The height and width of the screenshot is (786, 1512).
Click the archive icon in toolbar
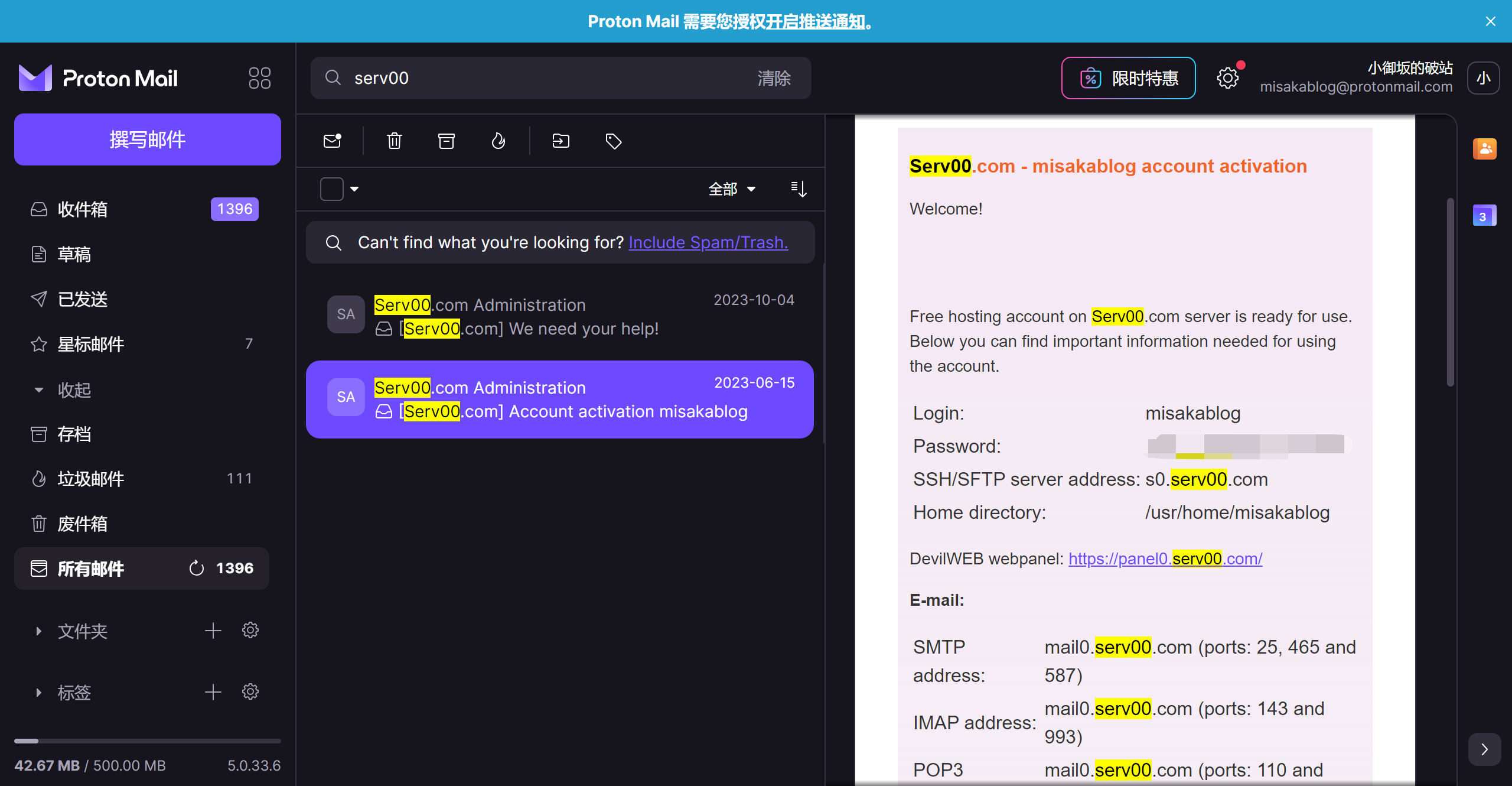(x=447, y=141)
